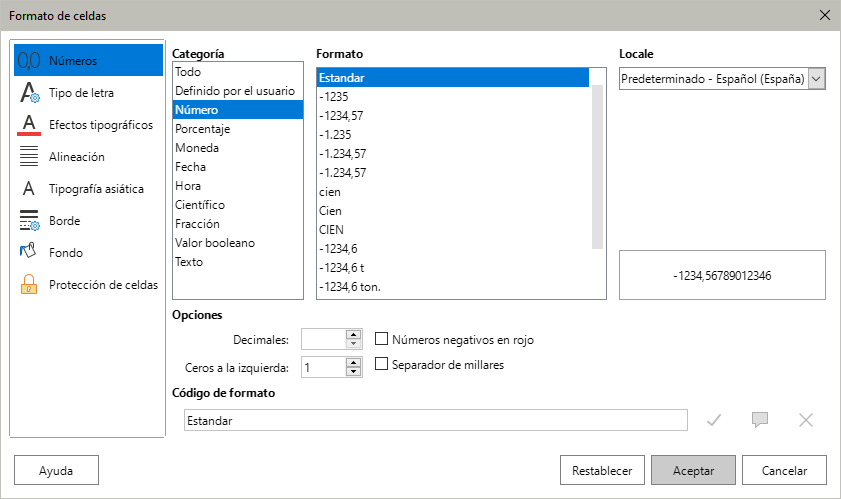Select format -1234,6 t

(x=453, y=268)
